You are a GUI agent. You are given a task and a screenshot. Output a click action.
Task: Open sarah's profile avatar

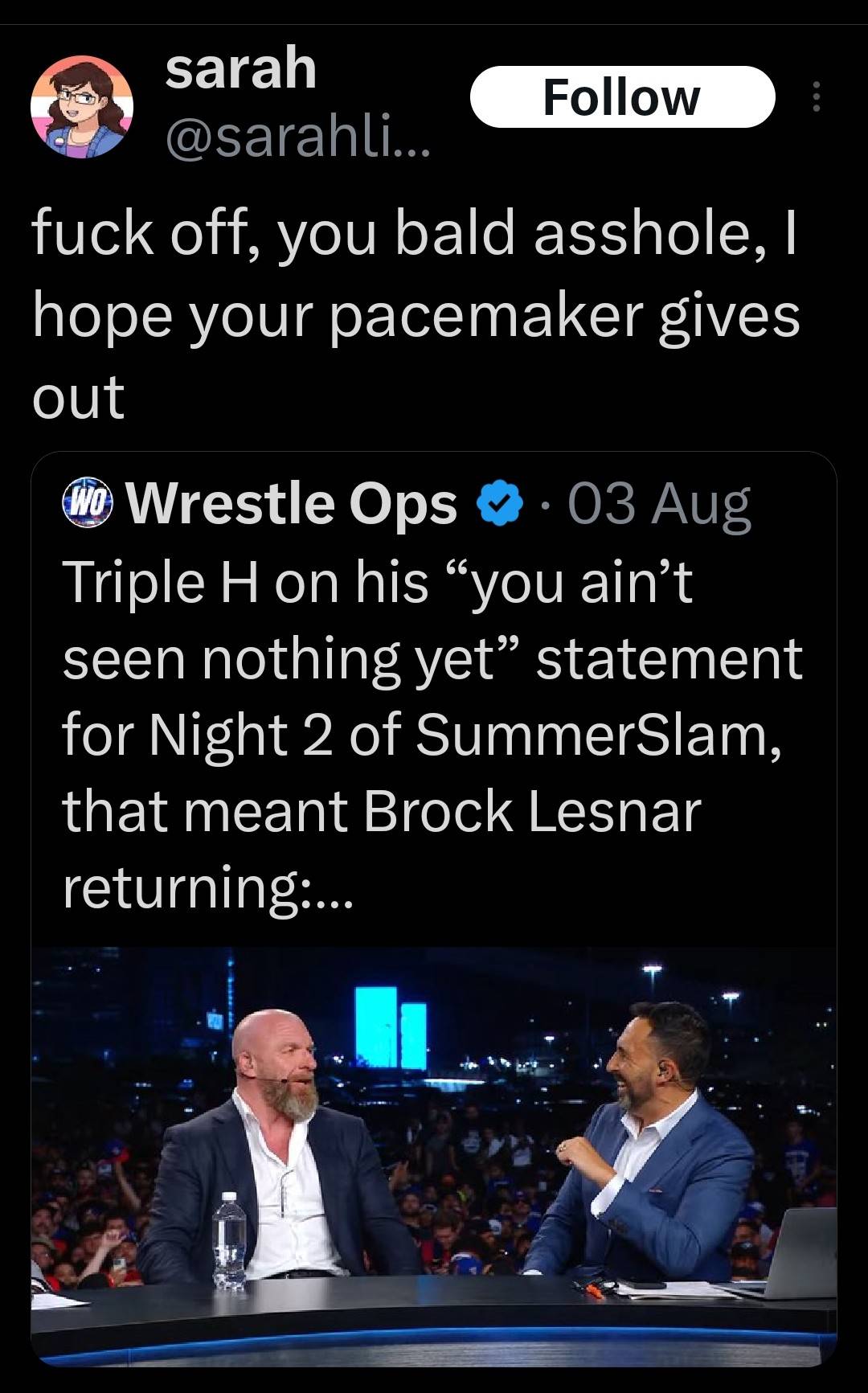tap(81, 106)
